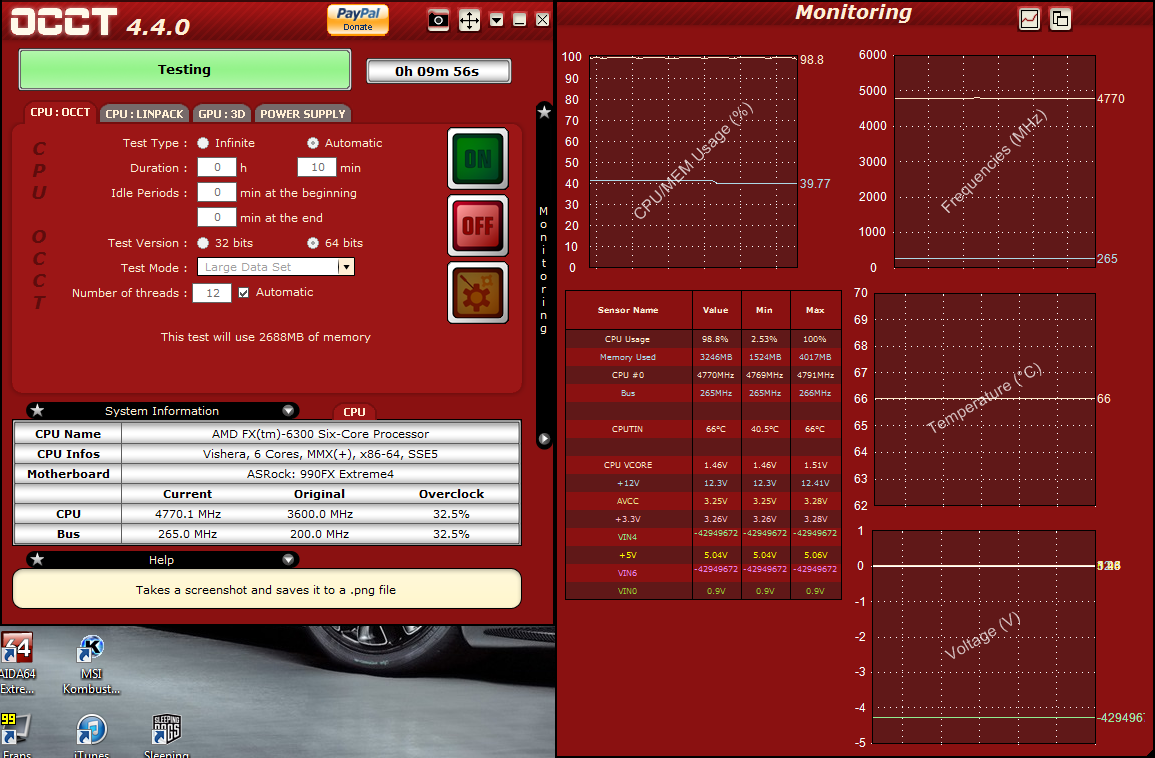The width and height of the screenshot is (1155, 758).
Task: Click the Sensor Name column header
Action: coord(628,310)
